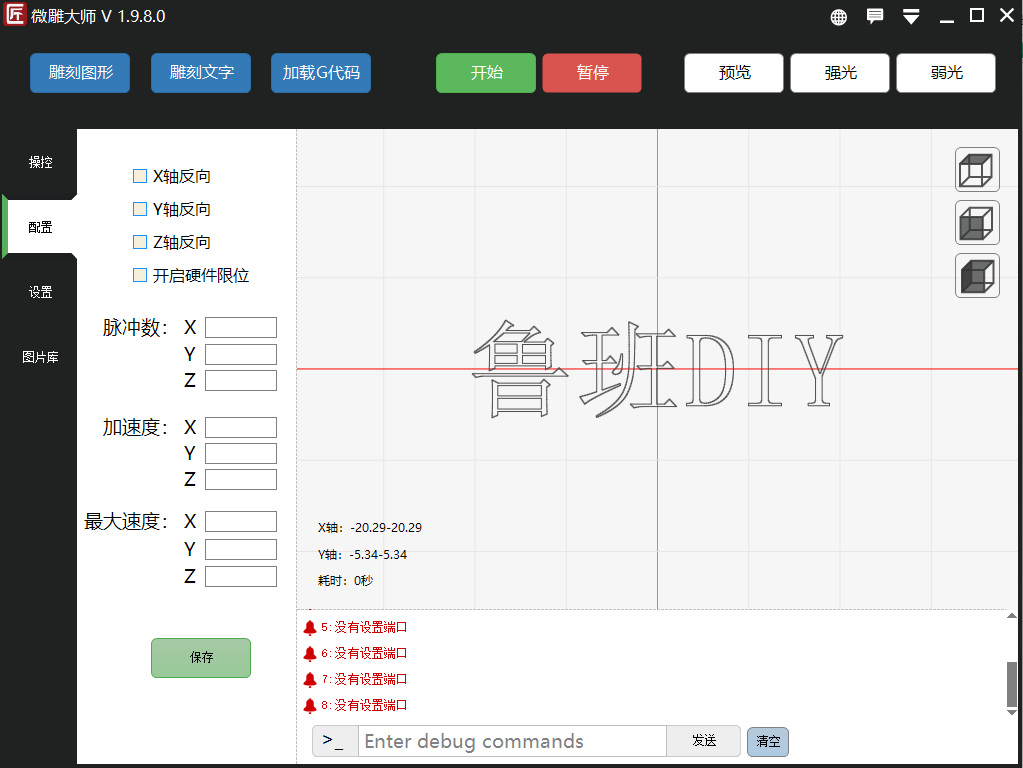Enable X轴反向 checkbox
The image size is (1023, 768).
click(x=140, y=176)
